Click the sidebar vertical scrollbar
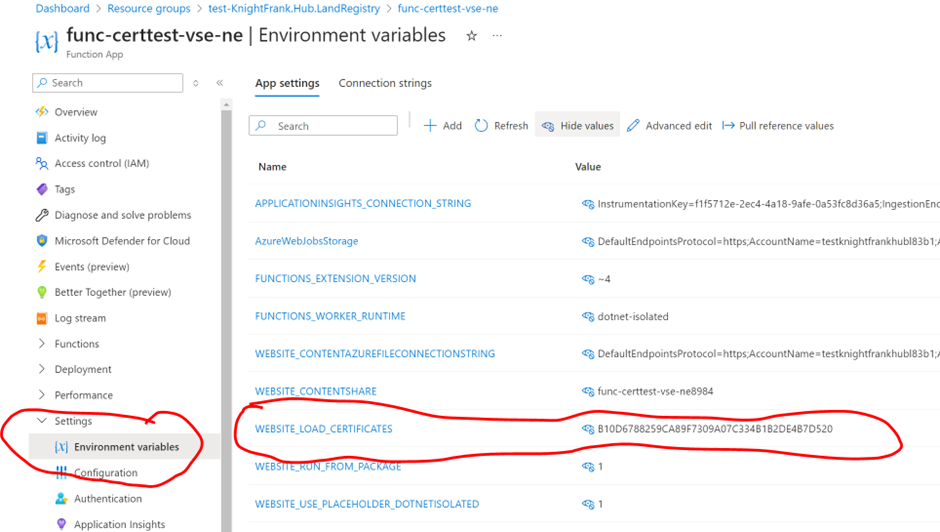This screenshot has width=940, height=532. (x=226, y=318)
